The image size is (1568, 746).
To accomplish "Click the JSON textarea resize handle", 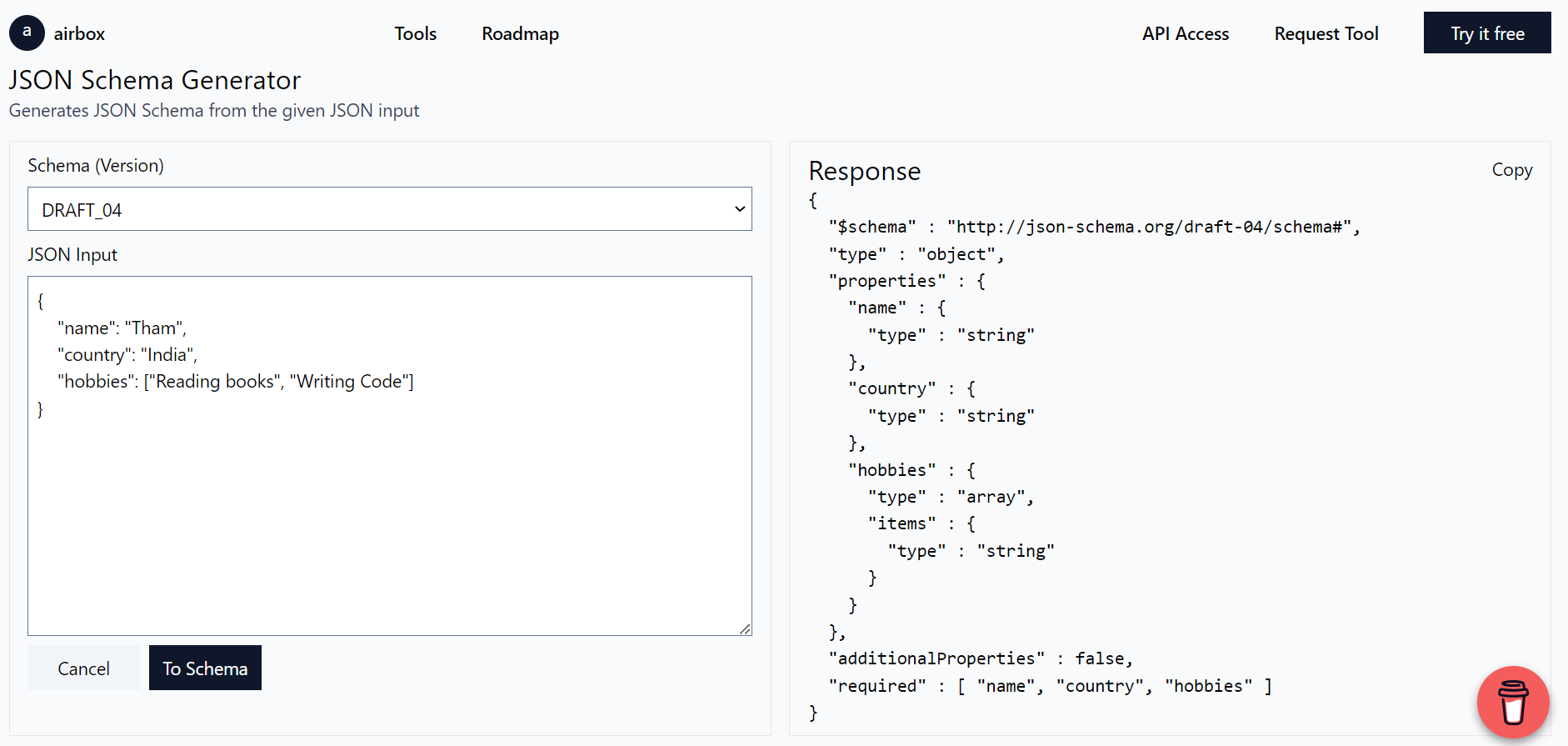I will pos(745,628).
